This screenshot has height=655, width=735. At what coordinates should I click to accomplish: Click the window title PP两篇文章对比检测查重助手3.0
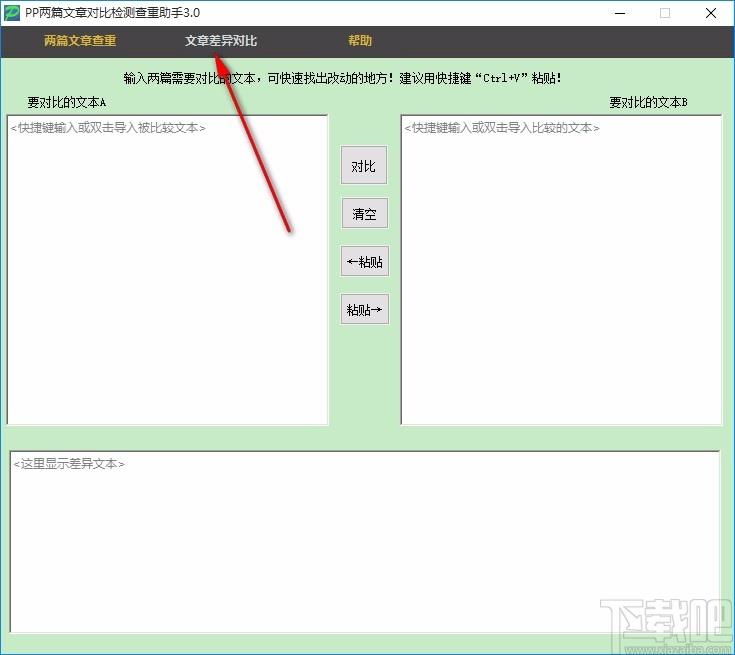(112, 13)
